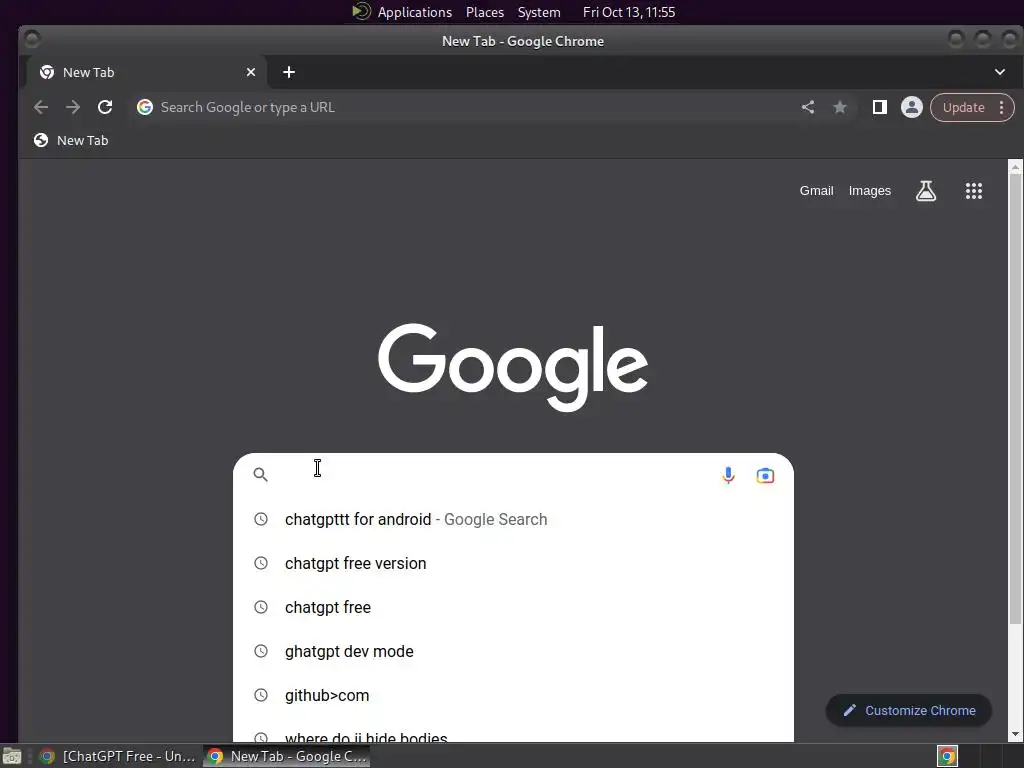Switch to ChatGPT Free taskbar window
The width and height of the screenshot is (1024, 768).
118,756
